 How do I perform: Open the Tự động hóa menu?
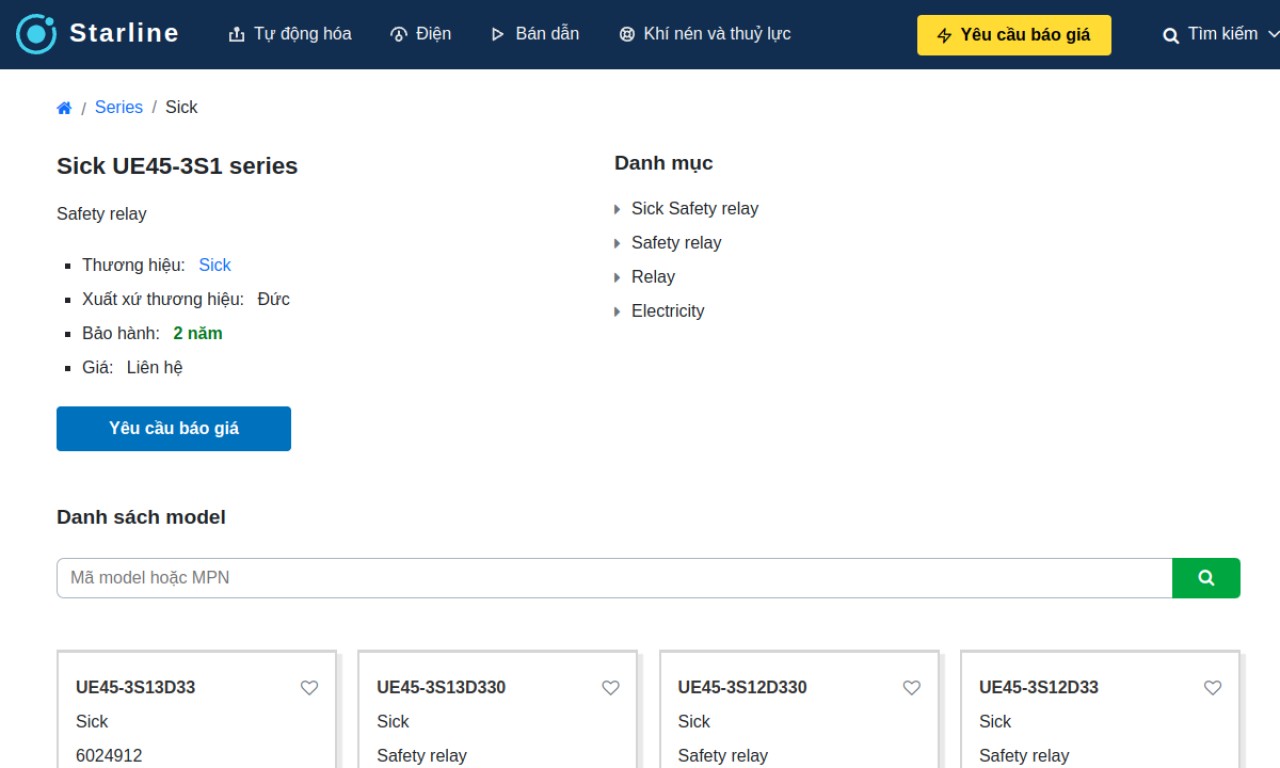tap(290, 34)
